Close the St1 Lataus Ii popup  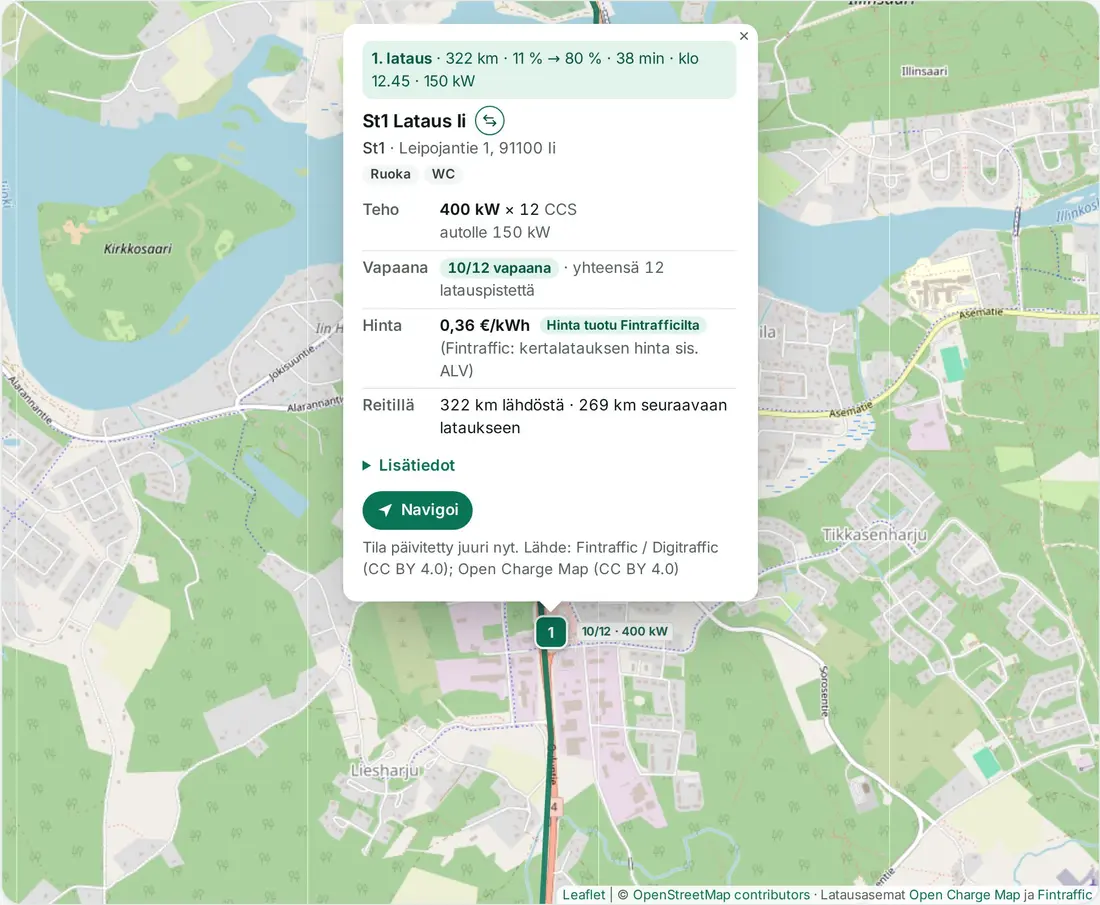tap(744, 36)
